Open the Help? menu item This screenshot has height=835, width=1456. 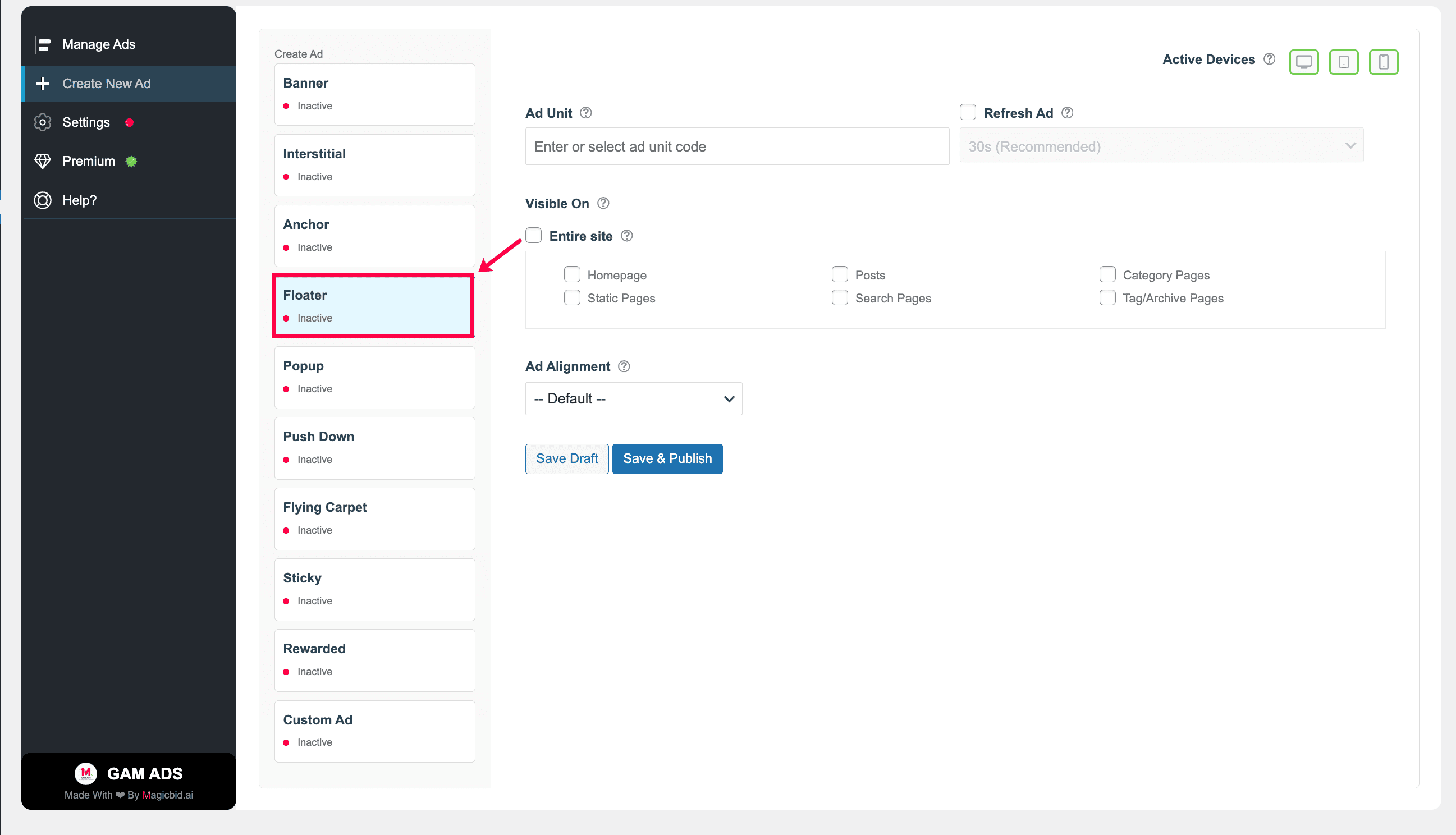click(129, 200)
